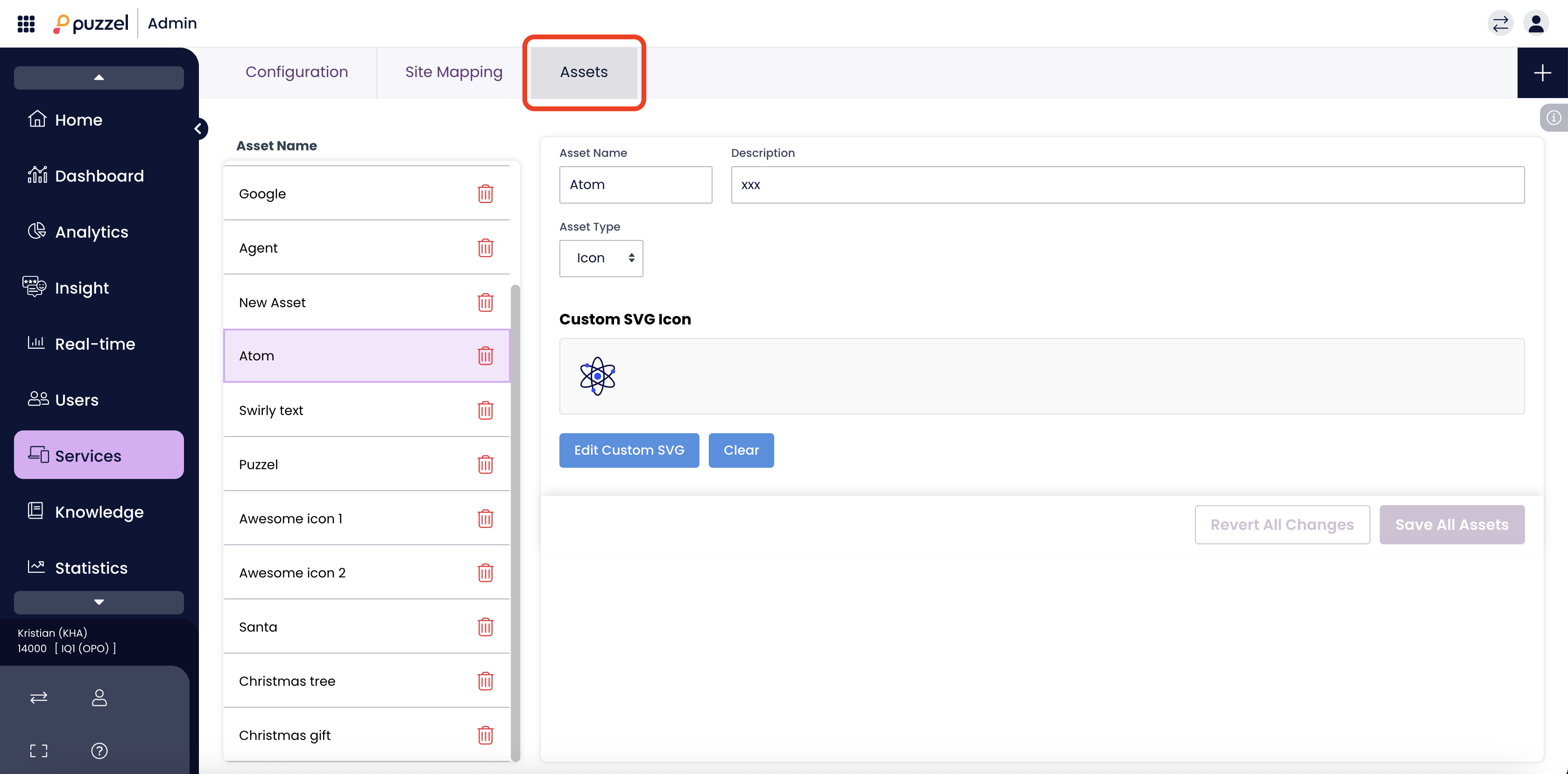Screen dimensions: 1568x774
Task: Click the Description input field
Action: pos(1127,185)
